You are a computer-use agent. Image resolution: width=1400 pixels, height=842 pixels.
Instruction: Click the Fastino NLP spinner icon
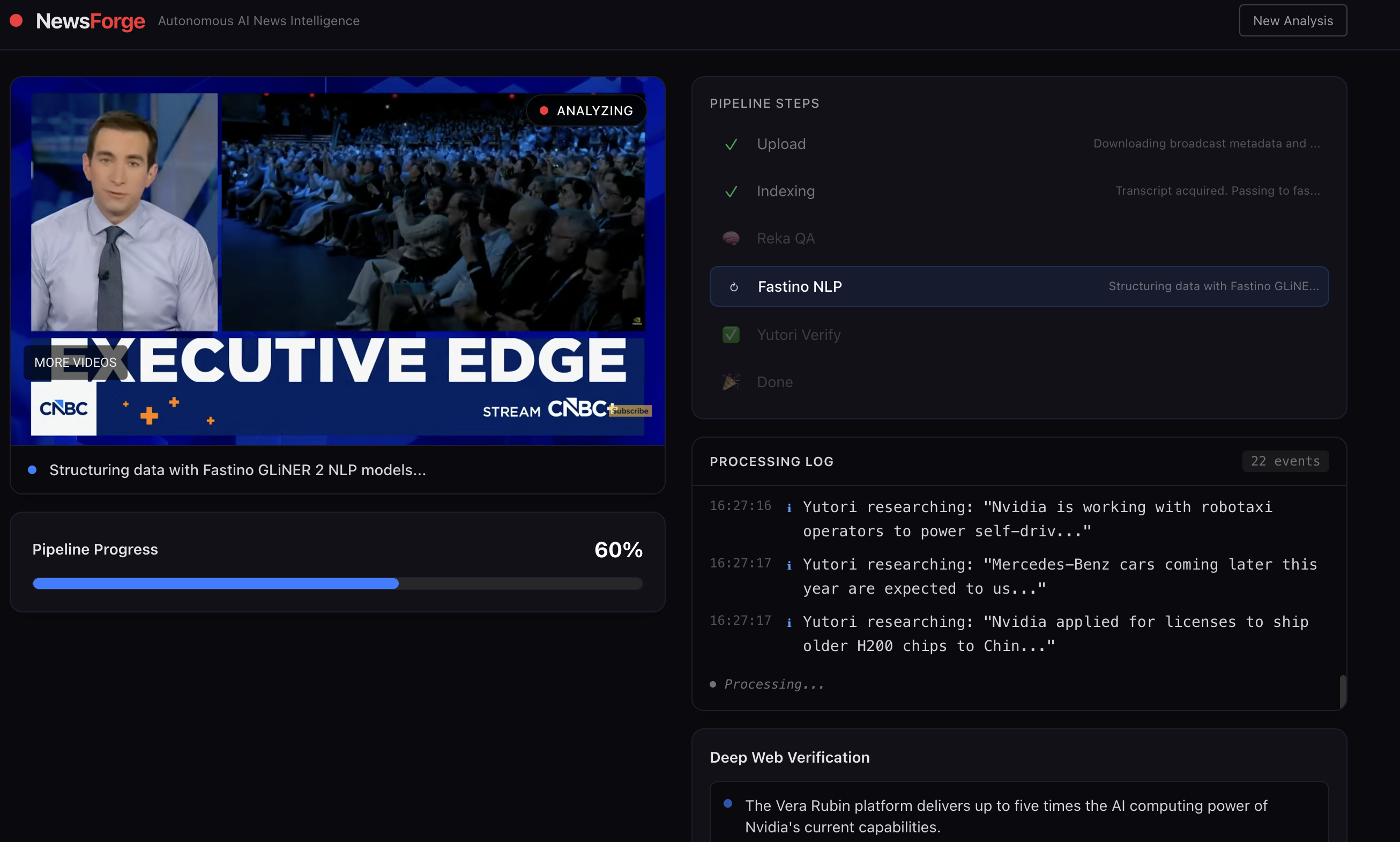[734, 287]
